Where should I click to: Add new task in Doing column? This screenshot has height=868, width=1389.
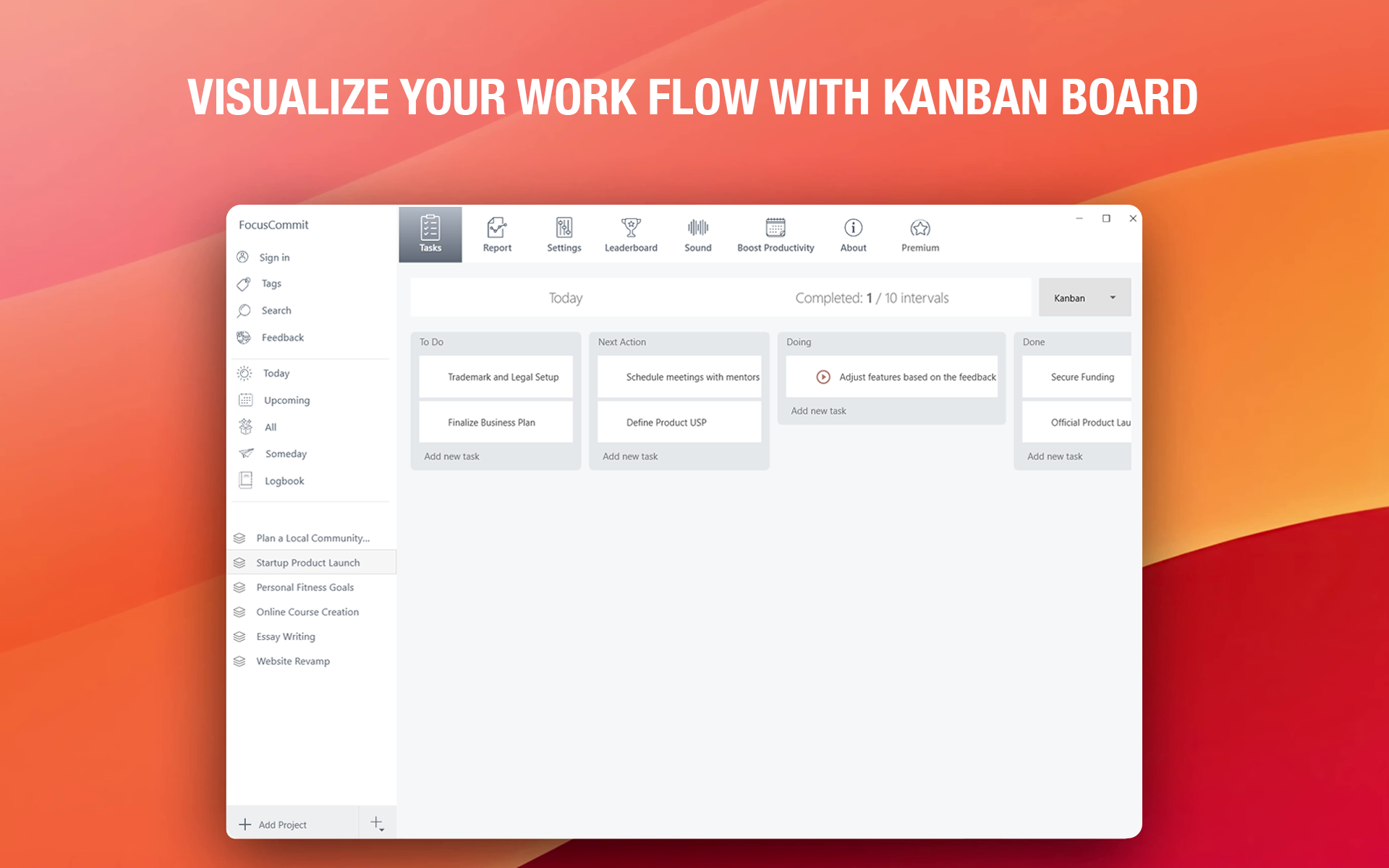(818, 411)
